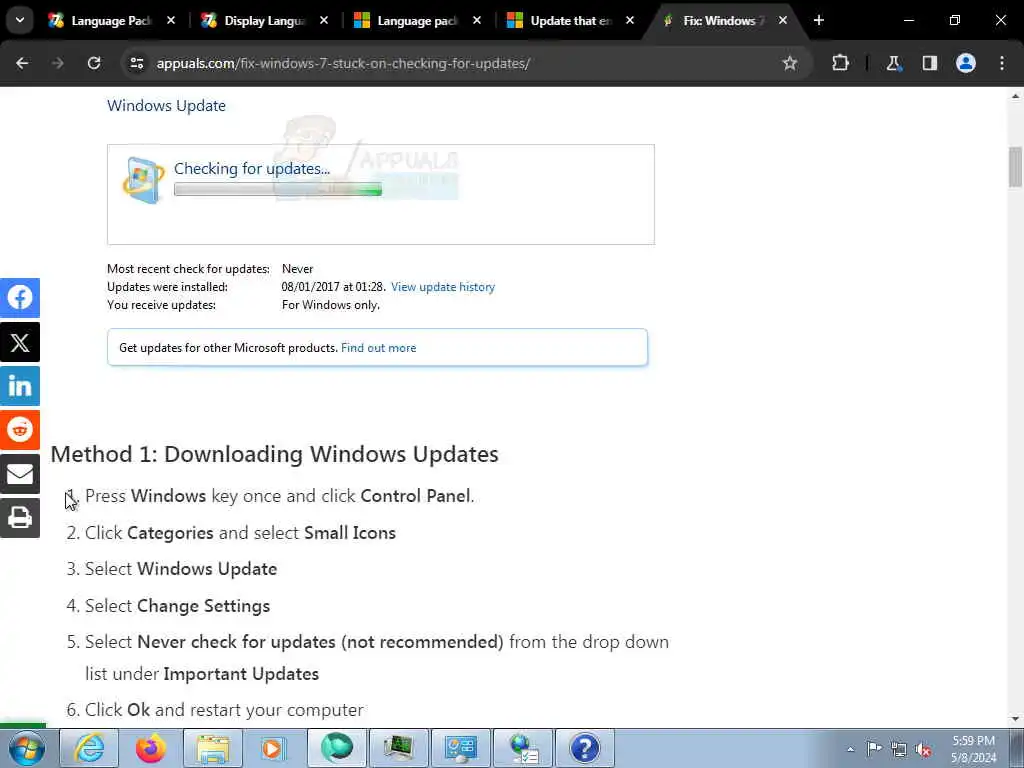Share the article by email

point(20,474)
